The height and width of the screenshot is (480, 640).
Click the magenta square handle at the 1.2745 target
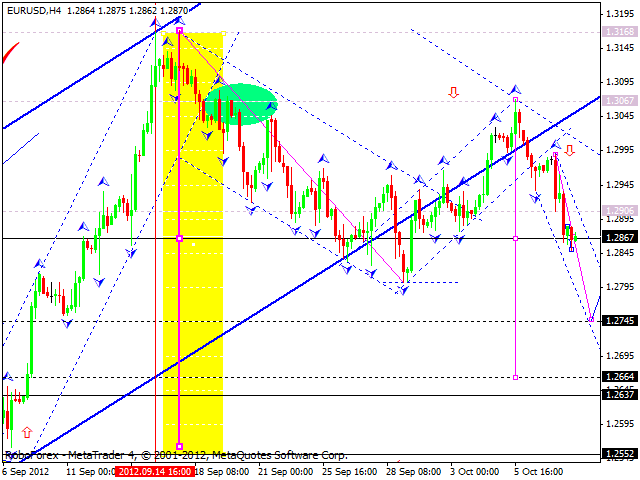pyautogui.click(x=591, y=319)
